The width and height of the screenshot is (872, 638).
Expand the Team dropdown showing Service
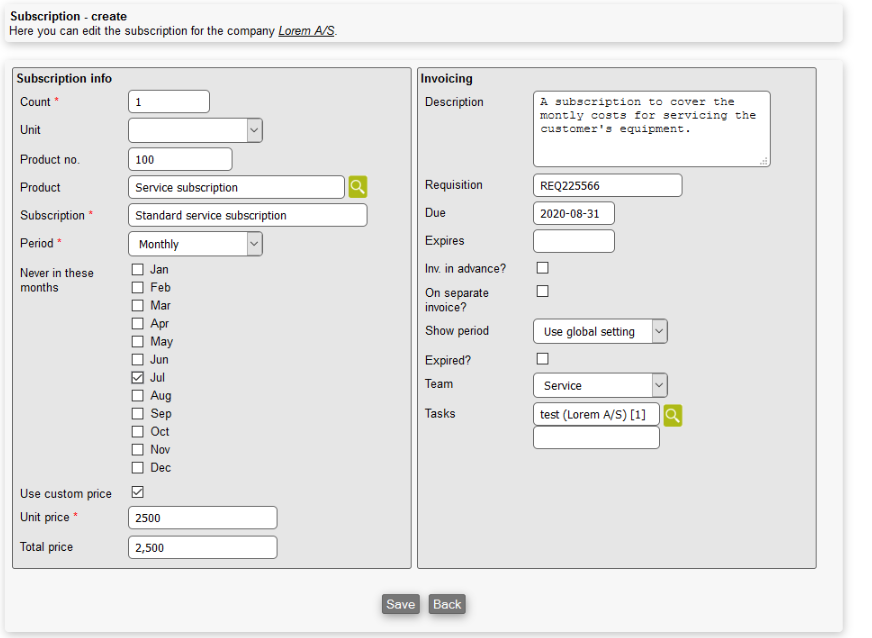[600, 385]
